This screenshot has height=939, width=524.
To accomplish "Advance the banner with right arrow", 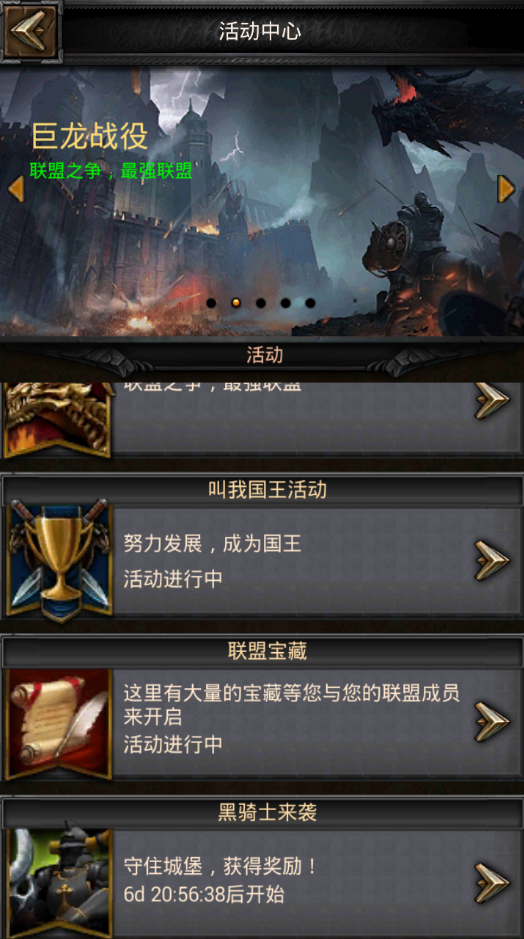I will [506, 189].
